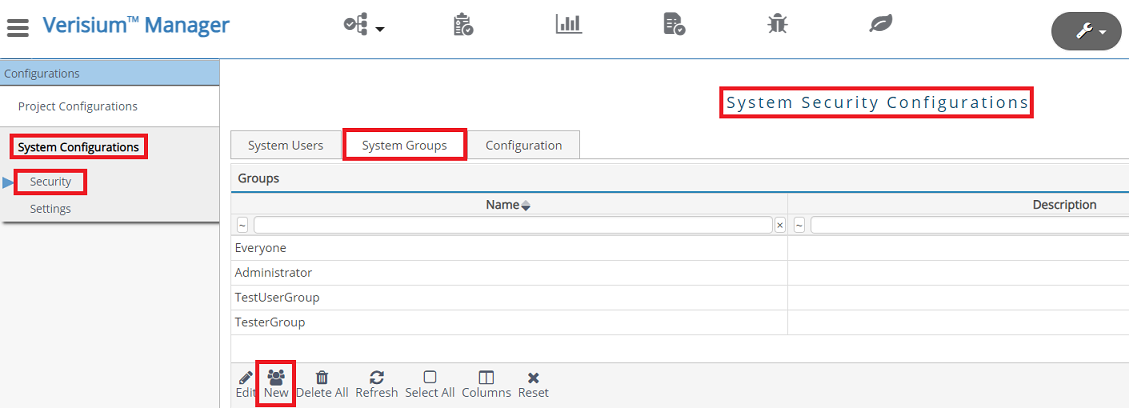1129x408 pixels.
Task: Switch to the Configuration tab
Action: click(x=523, y=145)
